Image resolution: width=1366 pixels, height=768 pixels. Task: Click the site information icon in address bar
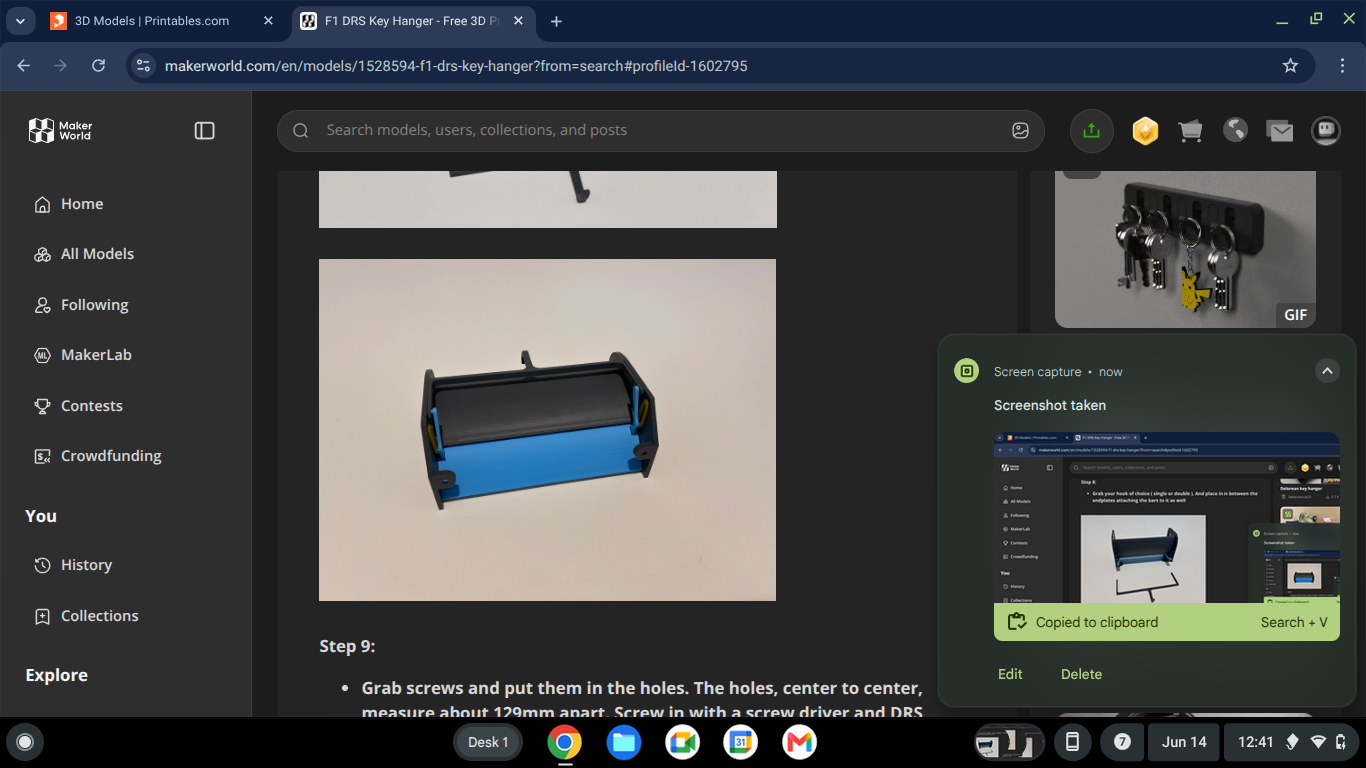(x=143, y=66)
